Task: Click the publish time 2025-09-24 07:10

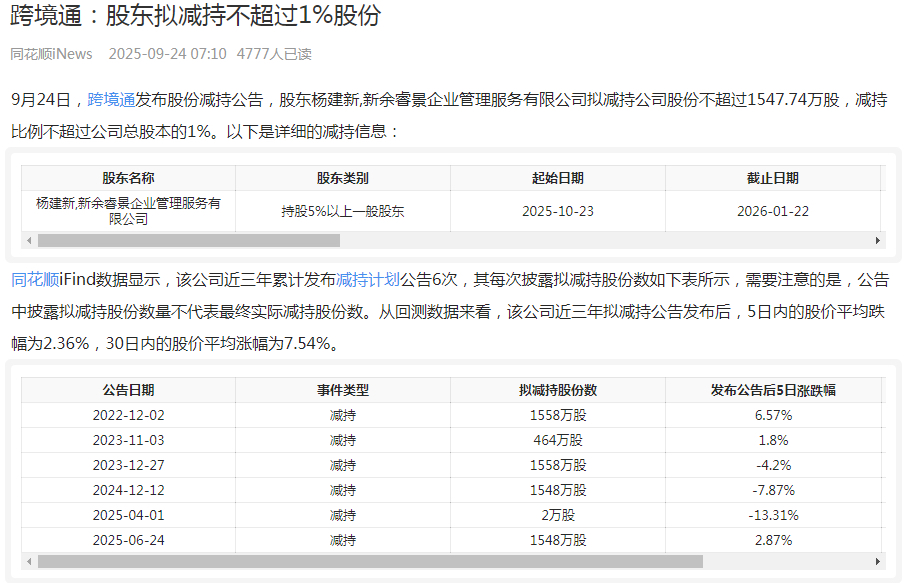Action: [x=168, y=54]
